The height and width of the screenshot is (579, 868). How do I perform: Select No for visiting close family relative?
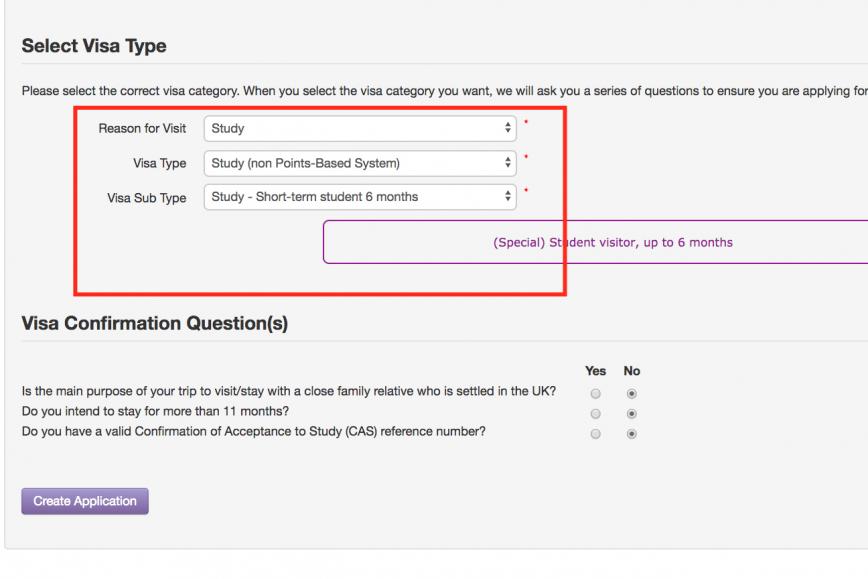[631, 394]
